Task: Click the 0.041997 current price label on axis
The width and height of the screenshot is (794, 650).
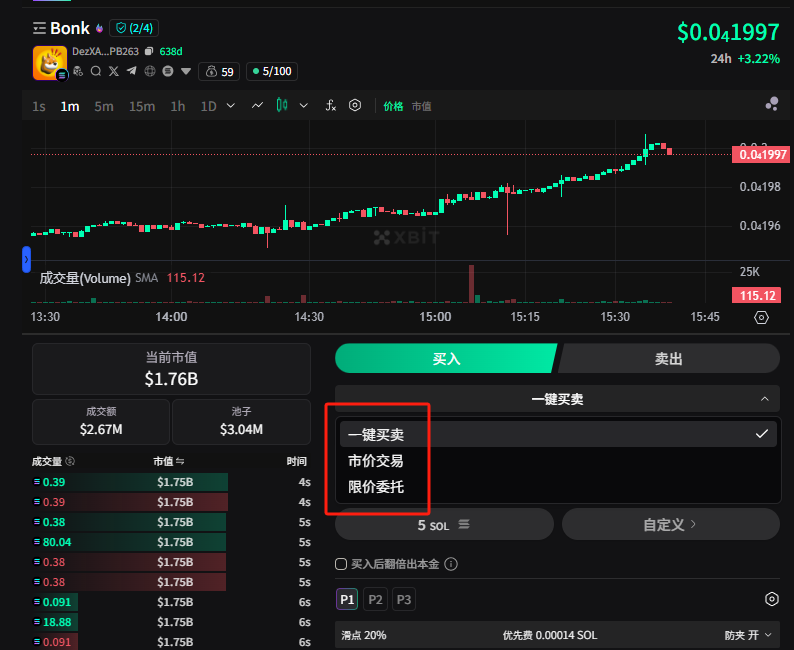Action: pyautogui.click(x=761, y=154)
